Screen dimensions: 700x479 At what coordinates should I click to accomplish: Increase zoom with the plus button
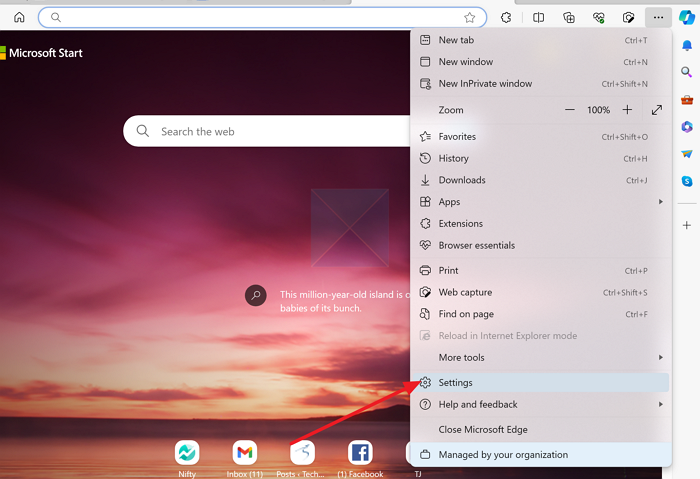(627, 110)
